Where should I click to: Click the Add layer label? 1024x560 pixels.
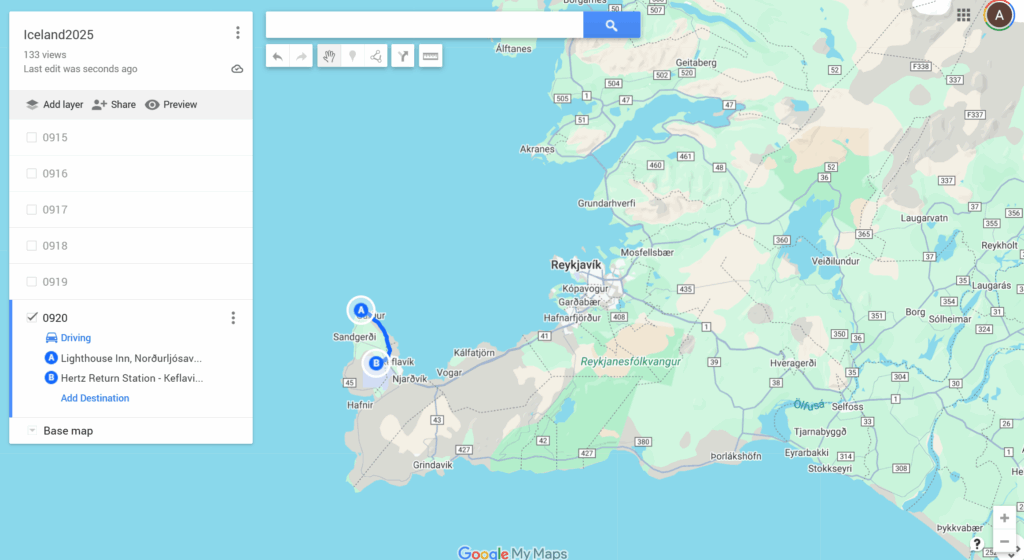pyautogui.click(x=63, y=104)
